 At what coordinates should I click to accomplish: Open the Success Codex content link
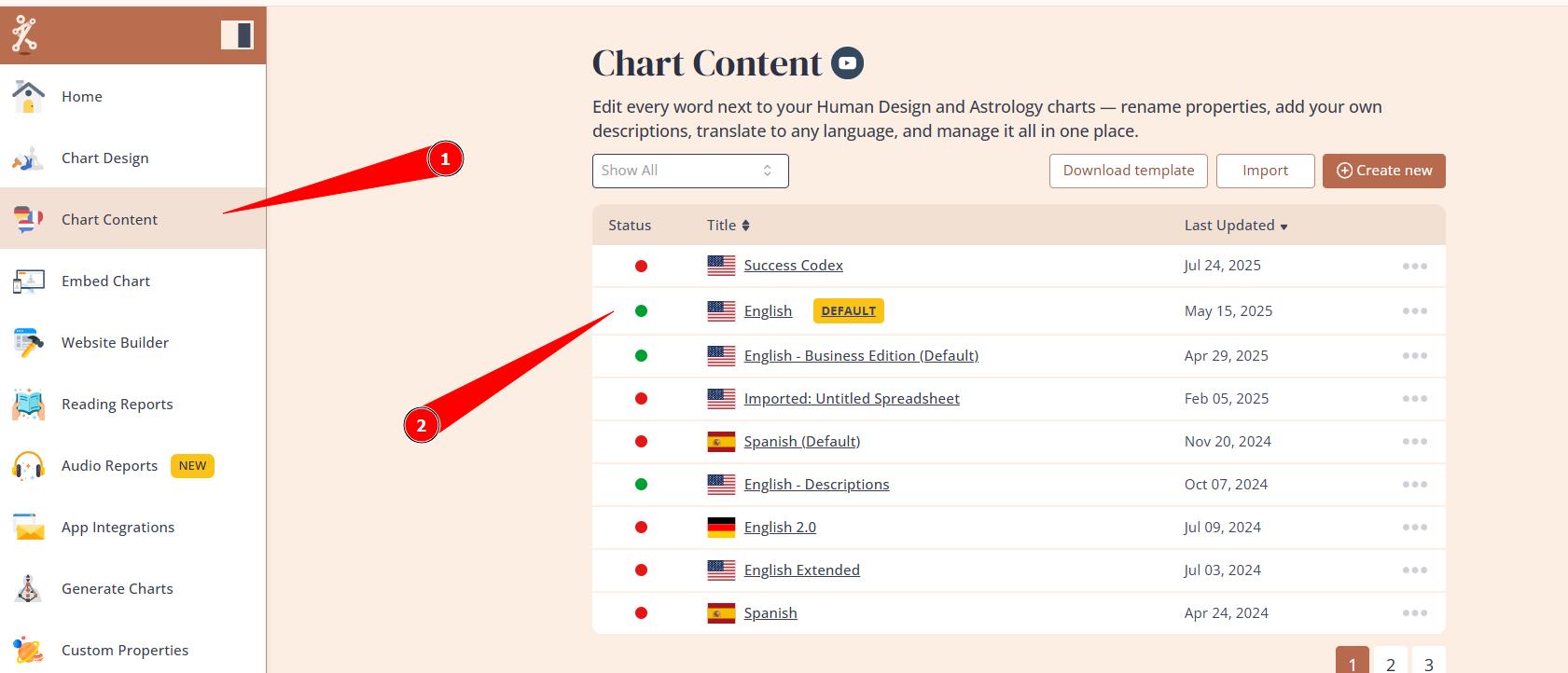pos(793,266)
